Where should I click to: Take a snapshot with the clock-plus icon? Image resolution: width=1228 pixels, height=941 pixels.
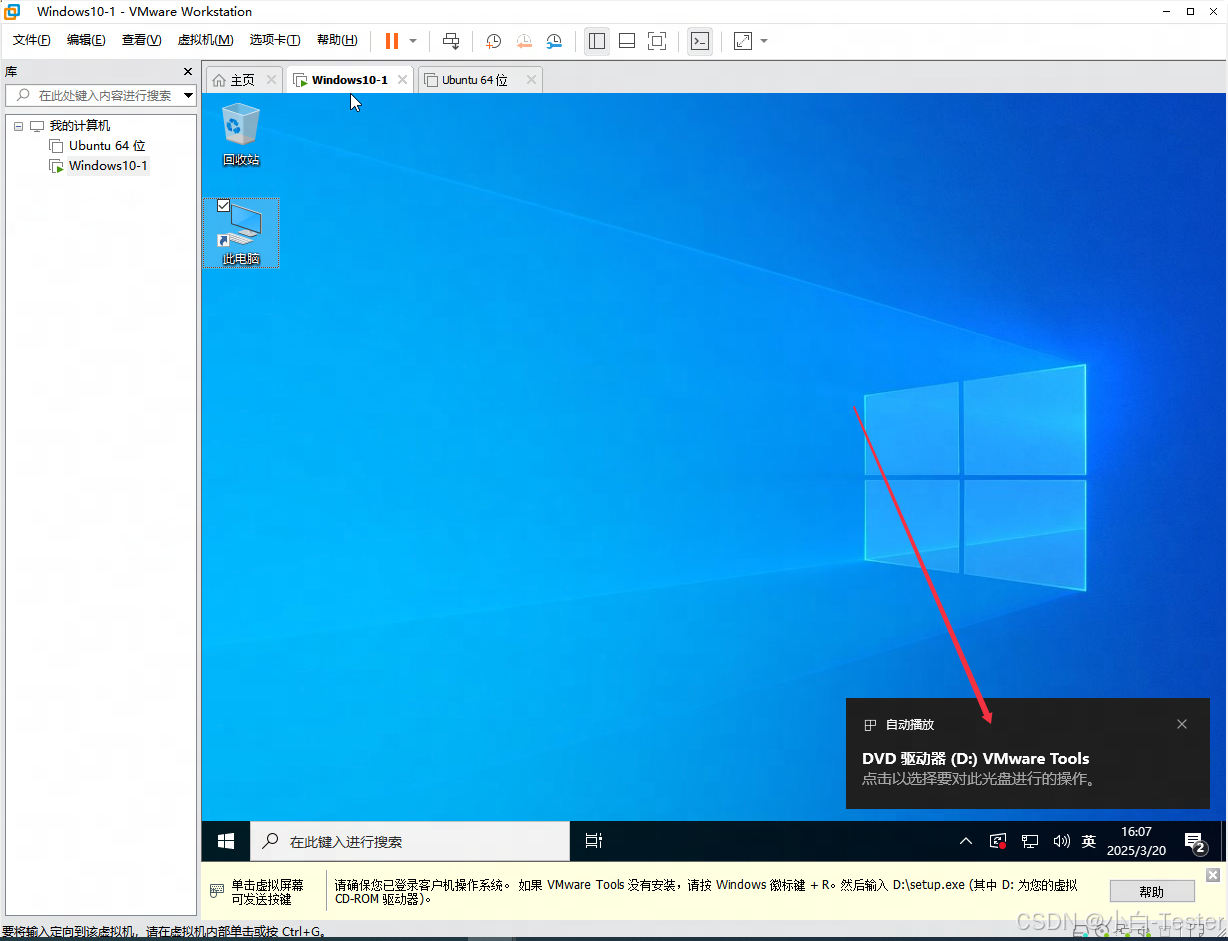494,41
